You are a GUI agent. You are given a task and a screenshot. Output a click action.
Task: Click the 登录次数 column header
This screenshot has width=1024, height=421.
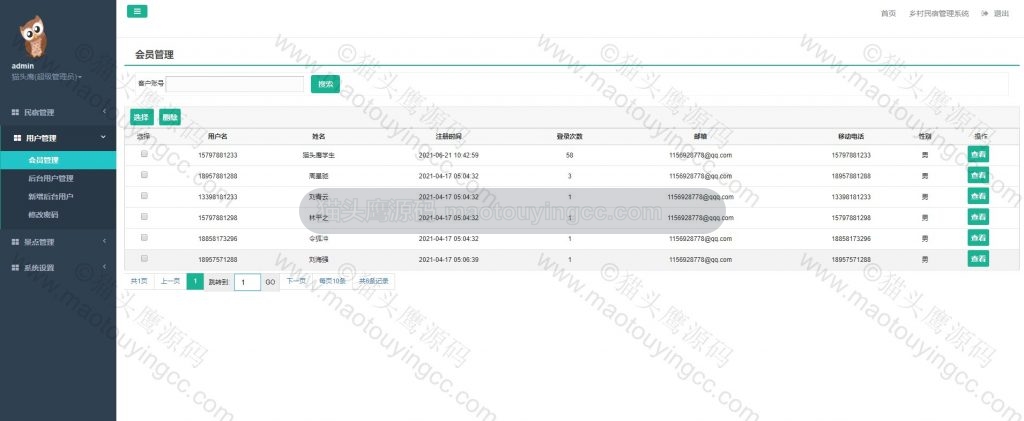pyautogui.click(x=569, y=136)
